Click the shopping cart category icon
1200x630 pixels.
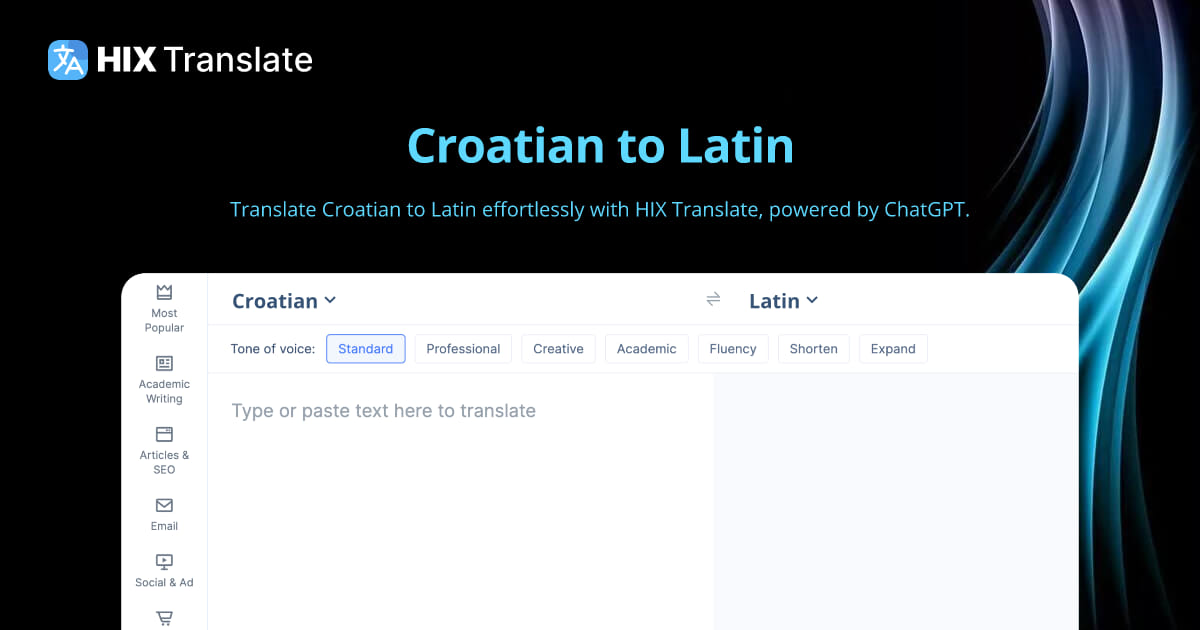tap(163, 618)
